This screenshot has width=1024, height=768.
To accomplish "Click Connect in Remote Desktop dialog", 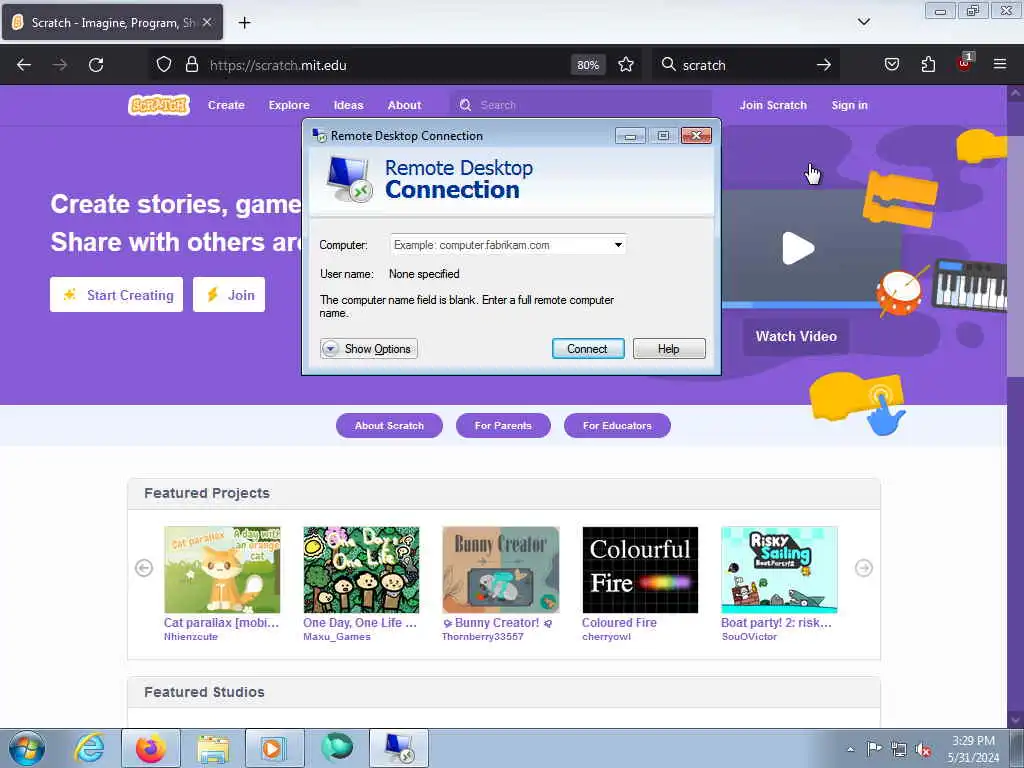I will 588,349.
